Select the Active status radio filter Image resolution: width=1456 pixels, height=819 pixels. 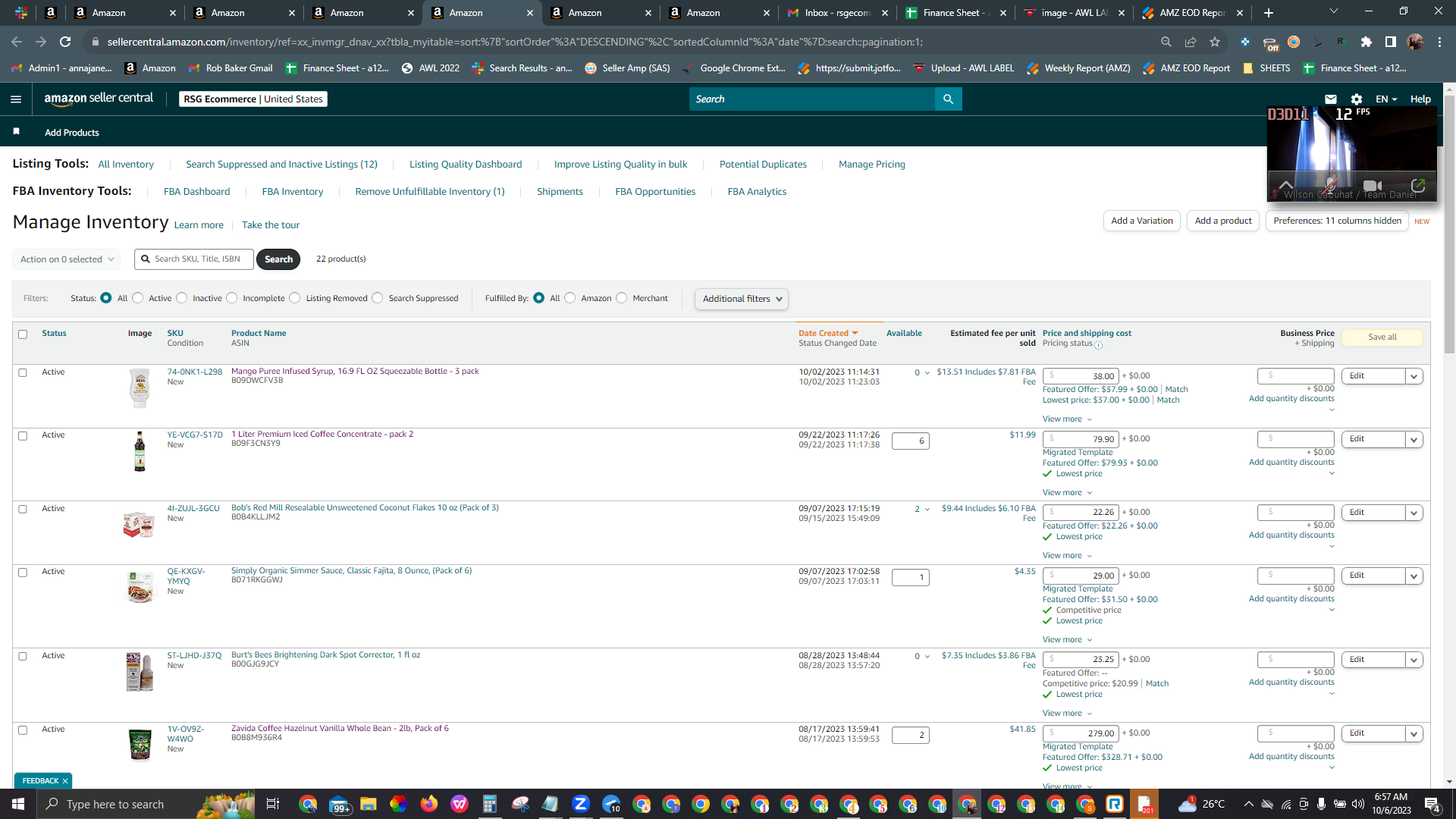[x=138, y=298]
